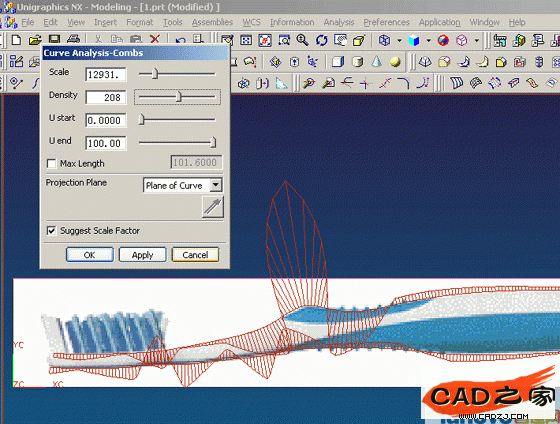Open the Edit menu
Image resolution: width=560 pixels, height=424 pixels.
[50, 22]
